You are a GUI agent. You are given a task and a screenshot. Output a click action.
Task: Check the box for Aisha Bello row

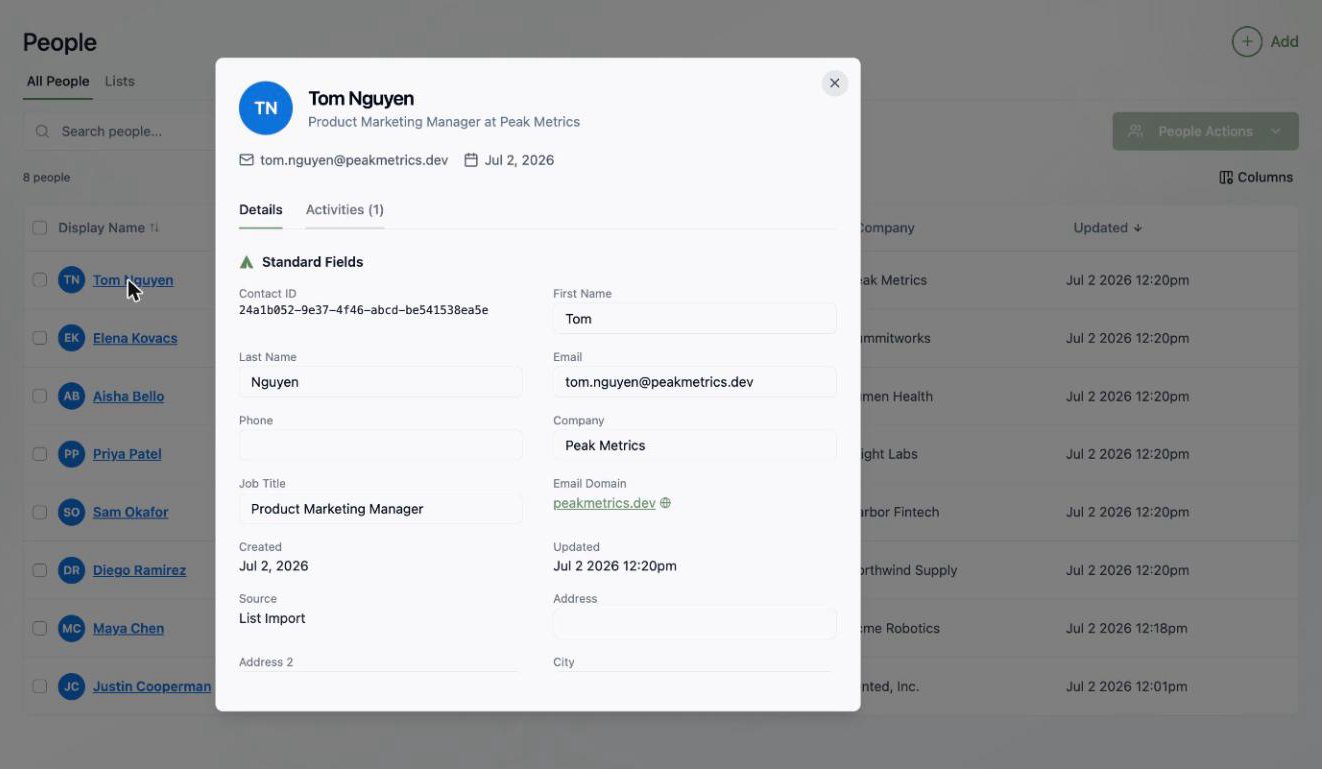click(40, 396)
